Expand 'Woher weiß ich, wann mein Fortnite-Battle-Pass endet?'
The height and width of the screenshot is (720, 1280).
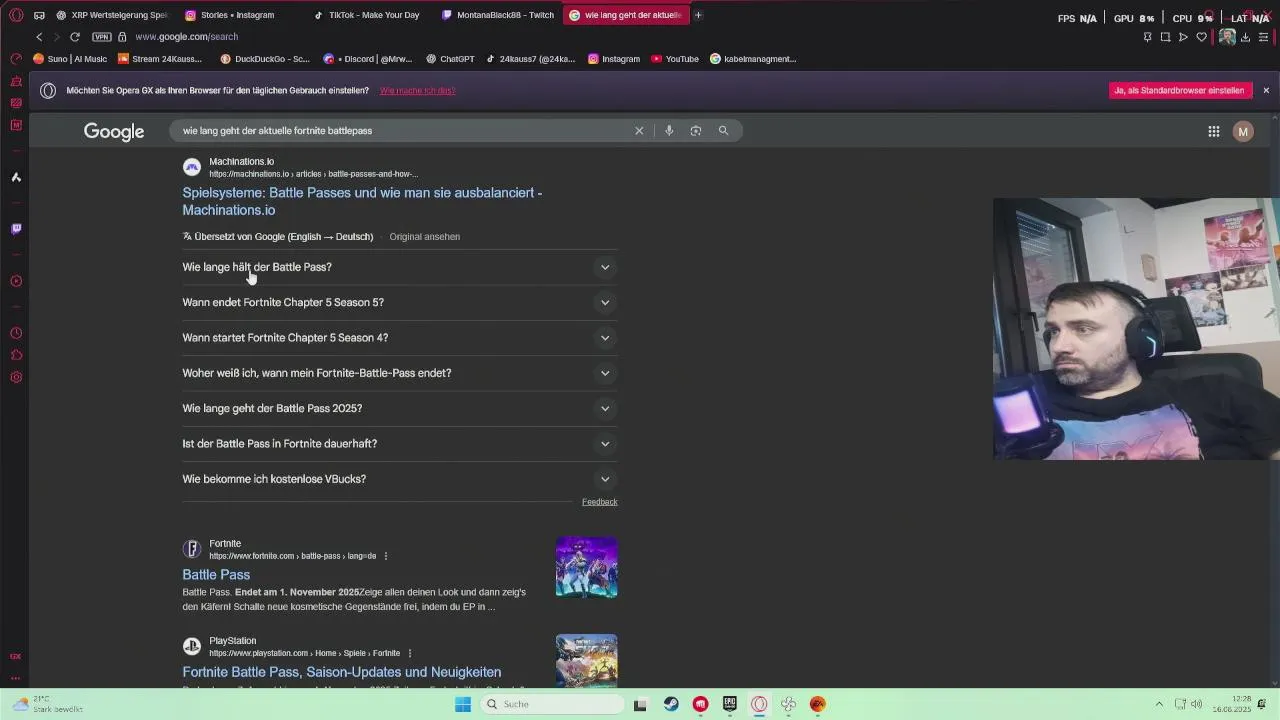click(x=399, y=373)
